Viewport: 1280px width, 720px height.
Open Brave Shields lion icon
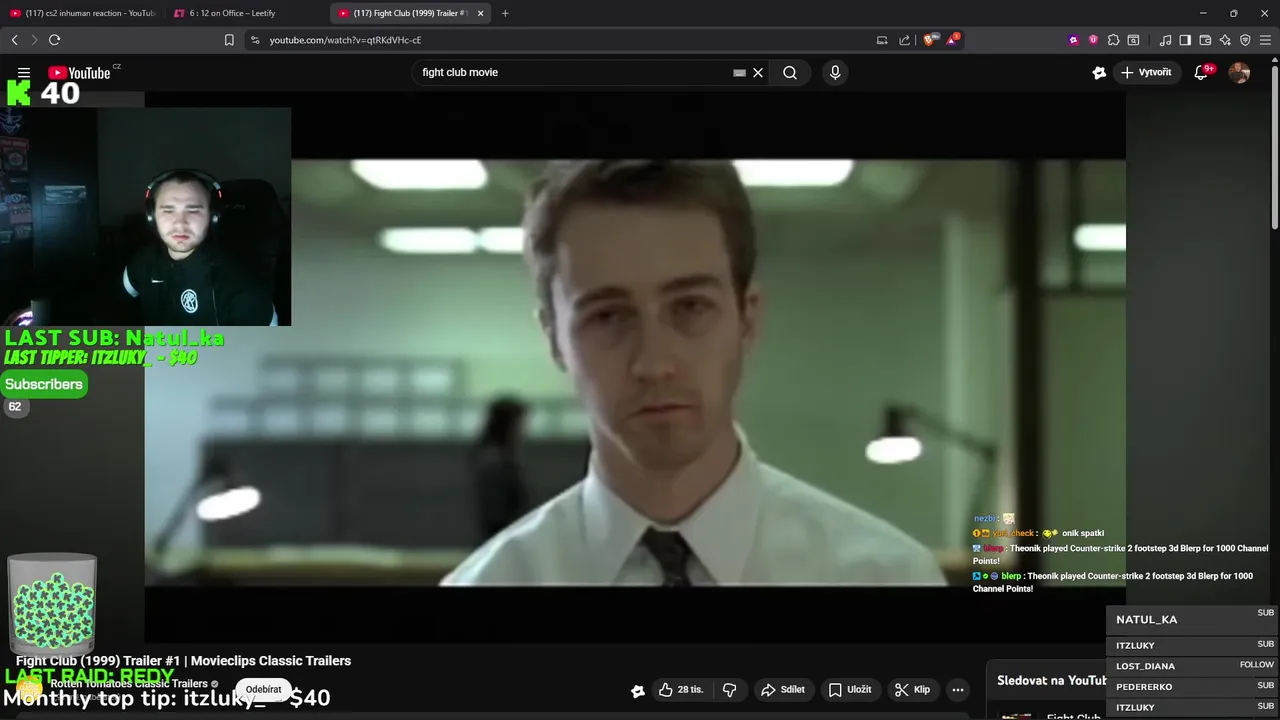point(929,40)
